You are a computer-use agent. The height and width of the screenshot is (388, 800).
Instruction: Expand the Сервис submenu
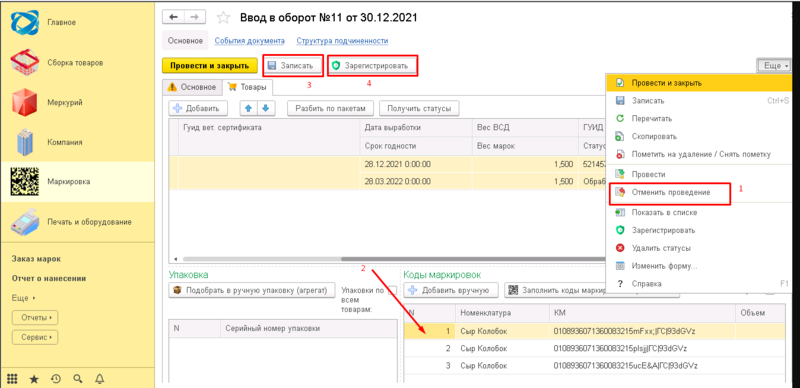pyautogui.click(x=35, y=337)
